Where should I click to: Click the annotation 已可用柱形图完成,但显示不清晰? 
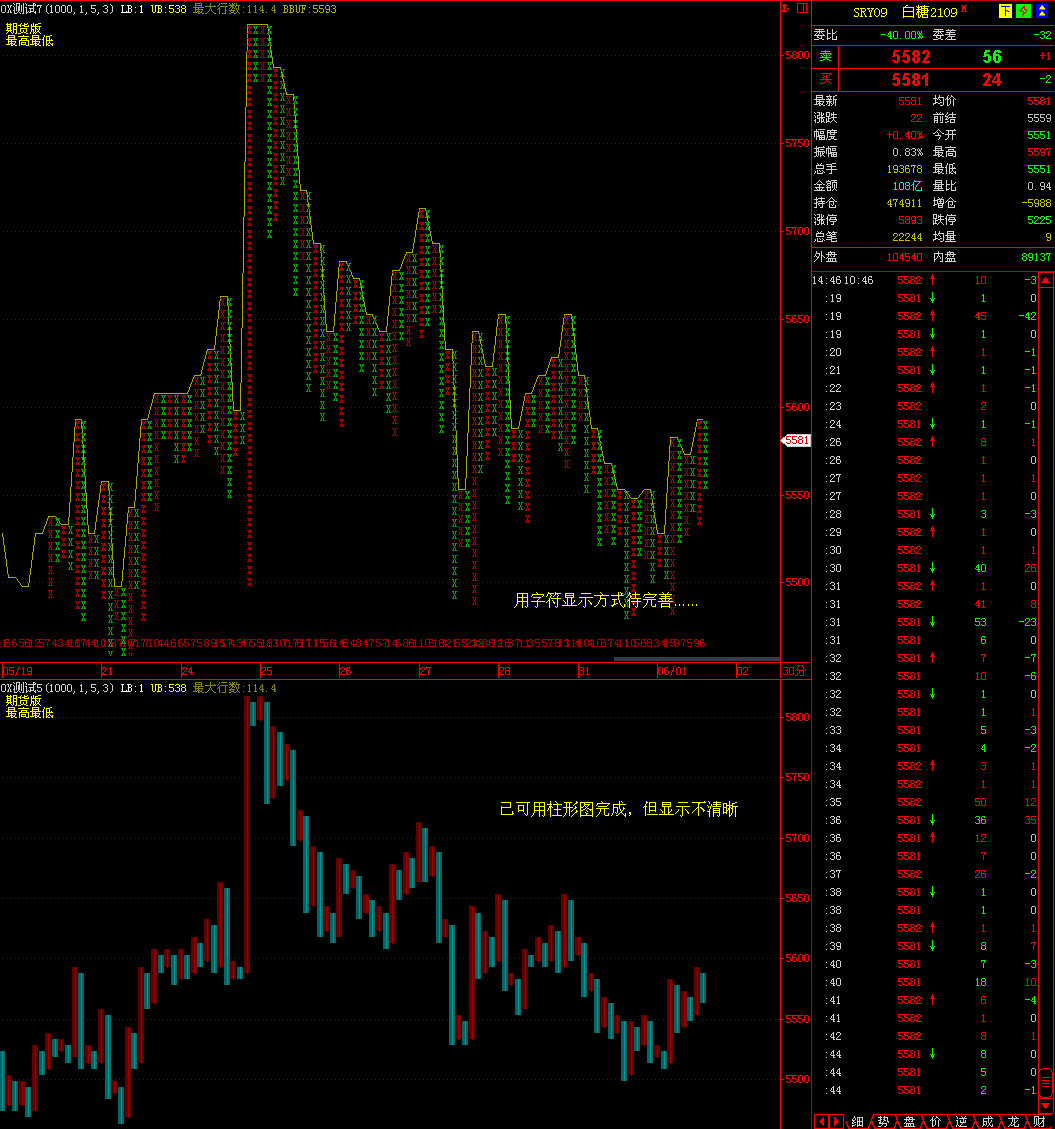click(x=619, y=809)
